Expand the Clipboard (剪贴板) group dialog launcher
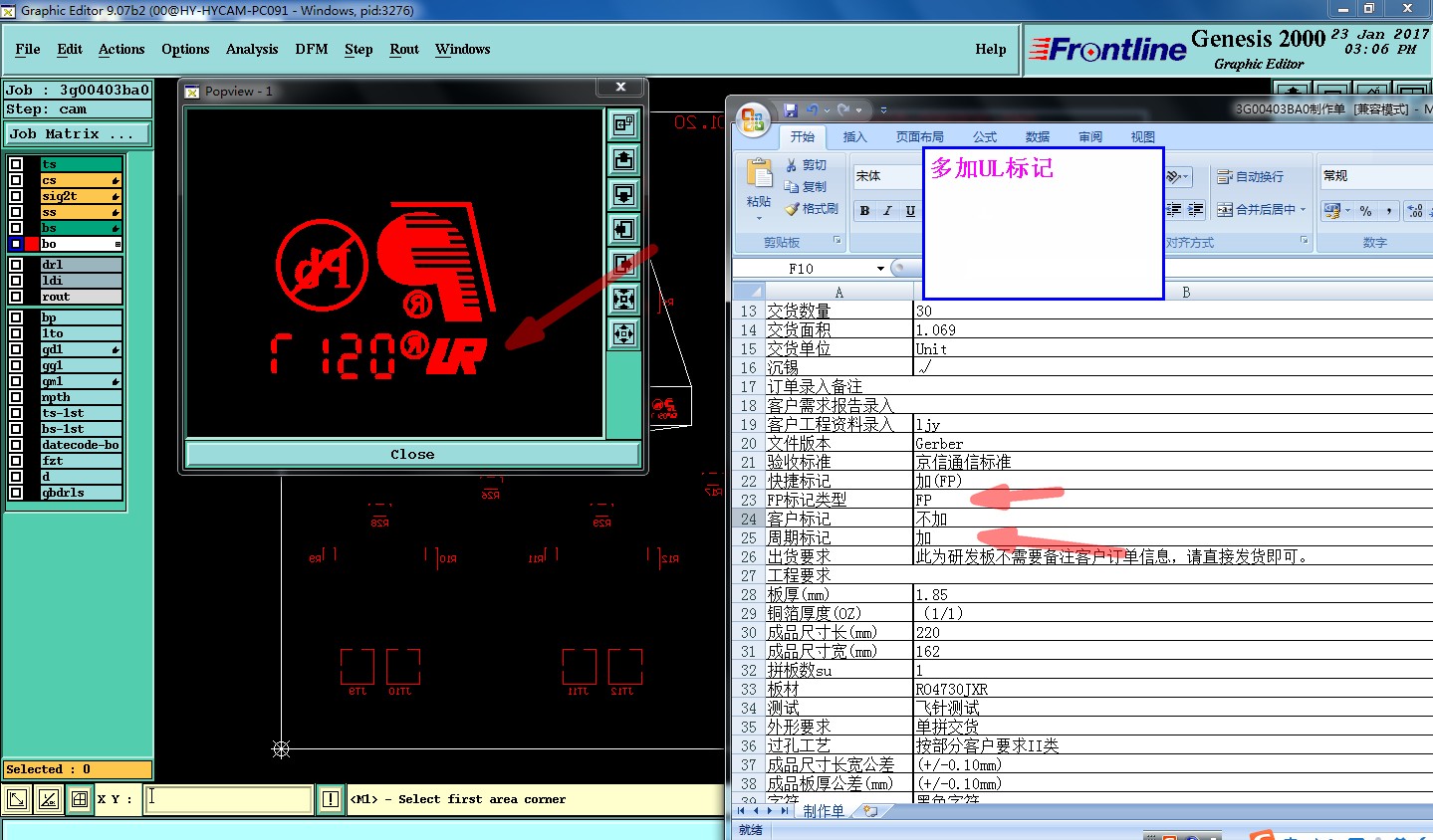1433x840 pixels. (836, 241)
